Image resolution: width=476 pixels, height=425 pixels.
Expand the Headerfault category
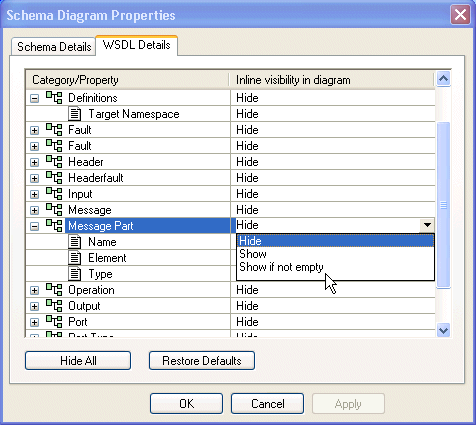point(34,178)
